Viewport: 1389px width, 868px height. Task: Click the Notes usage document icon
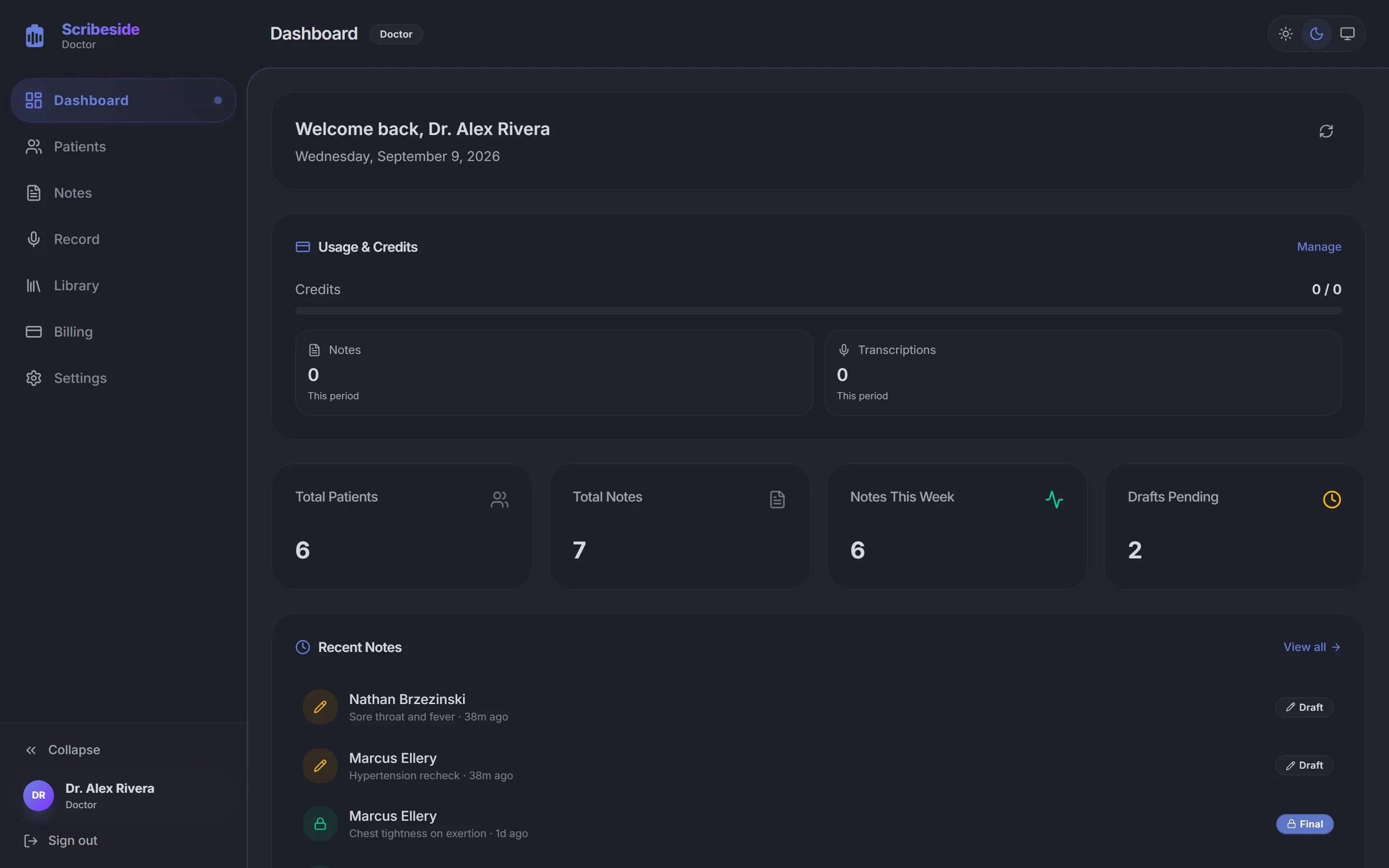coord(314,350)
